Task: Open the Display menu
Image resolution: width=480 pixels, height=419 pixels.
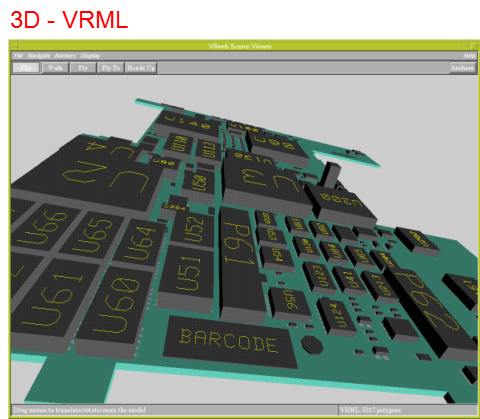Action: 90,56
